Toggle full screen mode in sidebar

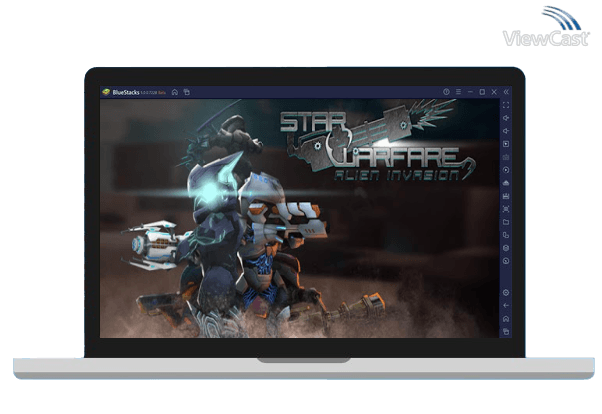(506, 105)
